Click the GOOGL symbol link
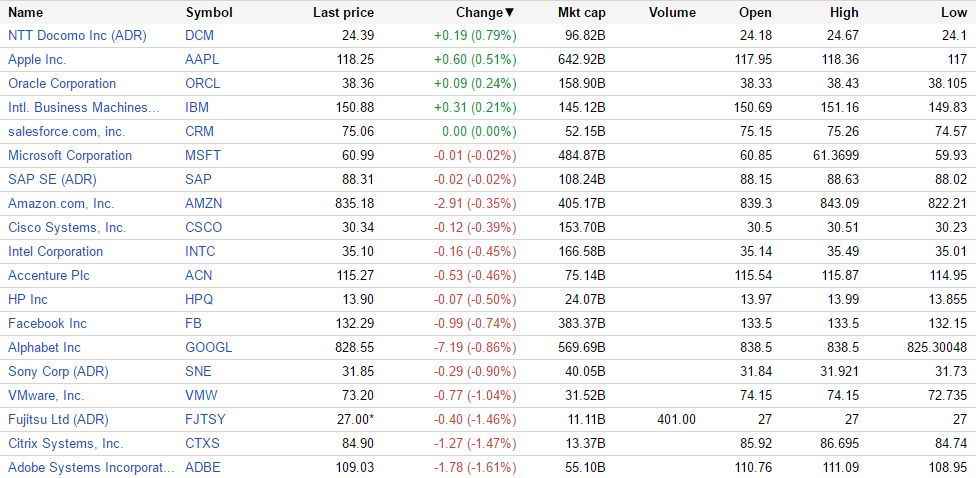 coord(208,347)
